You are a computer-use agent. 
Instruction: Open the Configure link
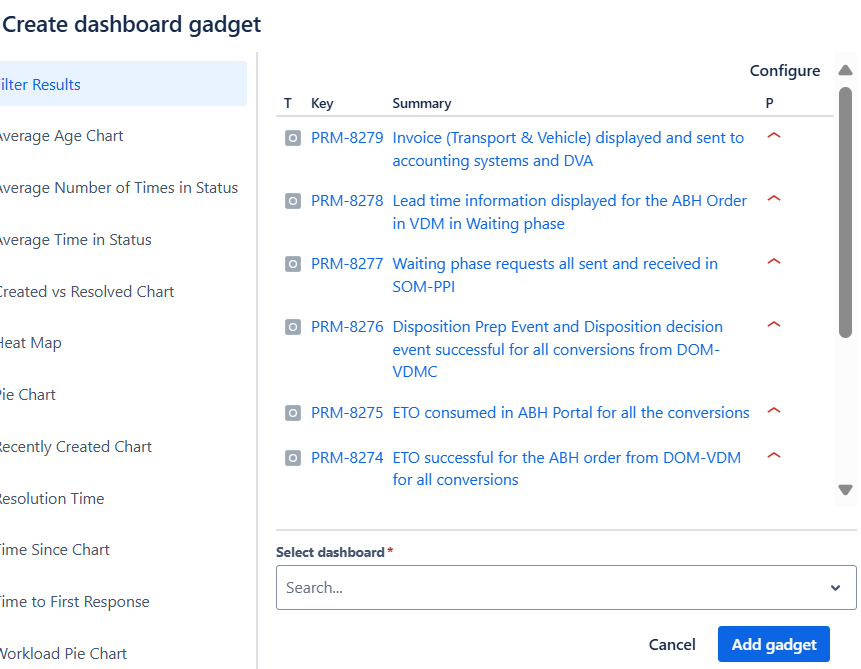(x=785, y=71)
